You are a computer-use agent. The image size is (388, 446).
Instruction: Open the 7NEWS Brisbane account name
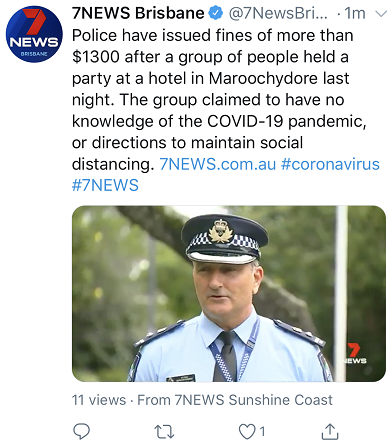138,13
